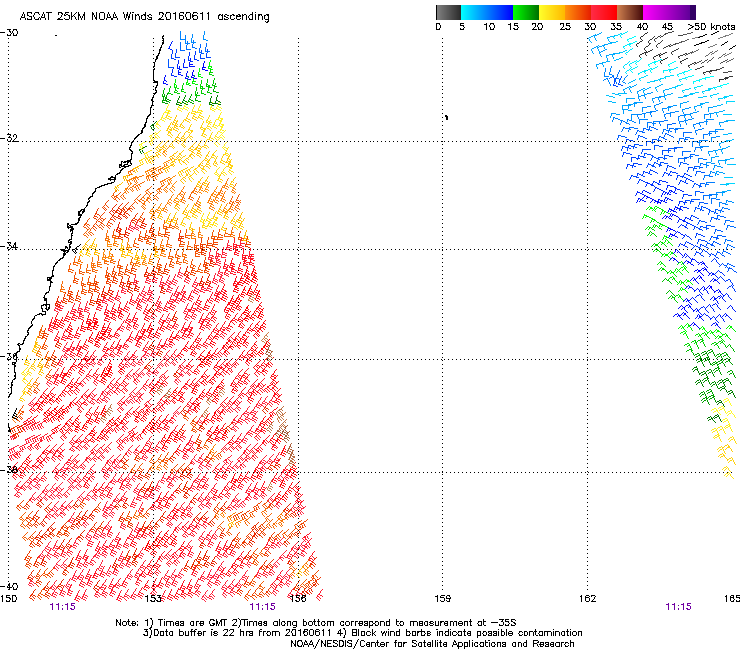740x650 pixels.
Task: Select the '-32' latitude axis label
Action: coord(9,138)
